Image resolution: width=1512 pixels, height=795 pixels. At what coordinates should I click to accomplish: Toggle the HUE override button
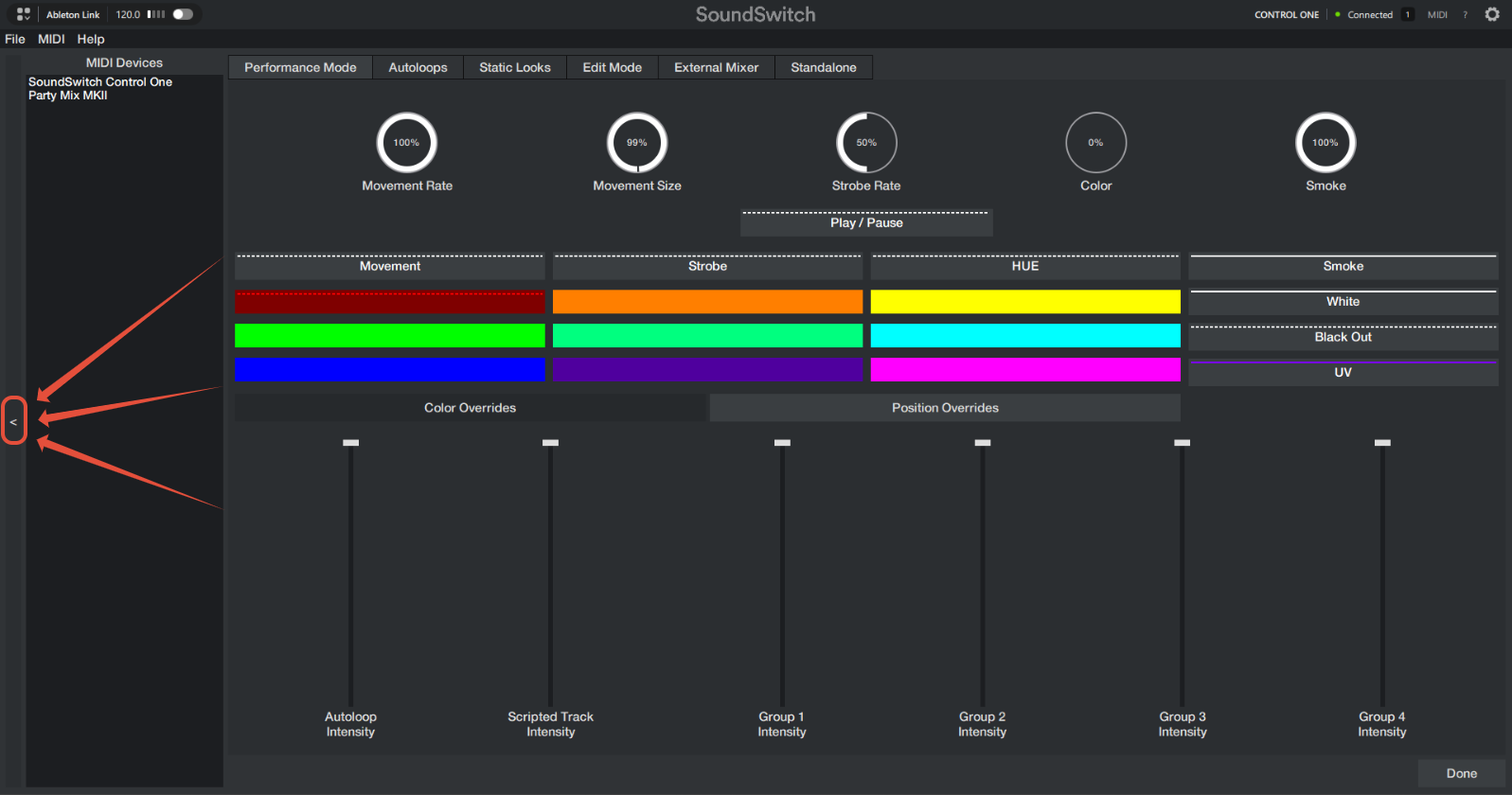[x=1025, y=266]
